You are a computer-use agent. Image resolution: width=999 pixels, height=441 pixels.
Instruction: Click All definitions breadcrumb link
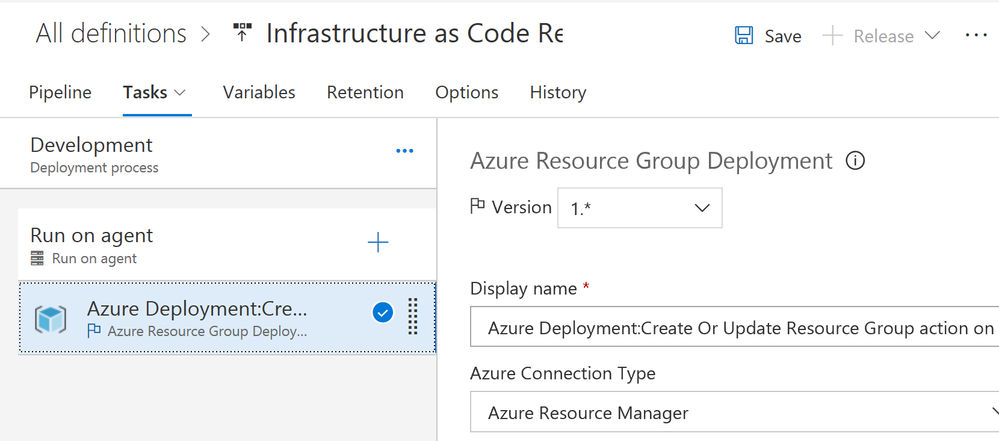(x=111, y=33)
